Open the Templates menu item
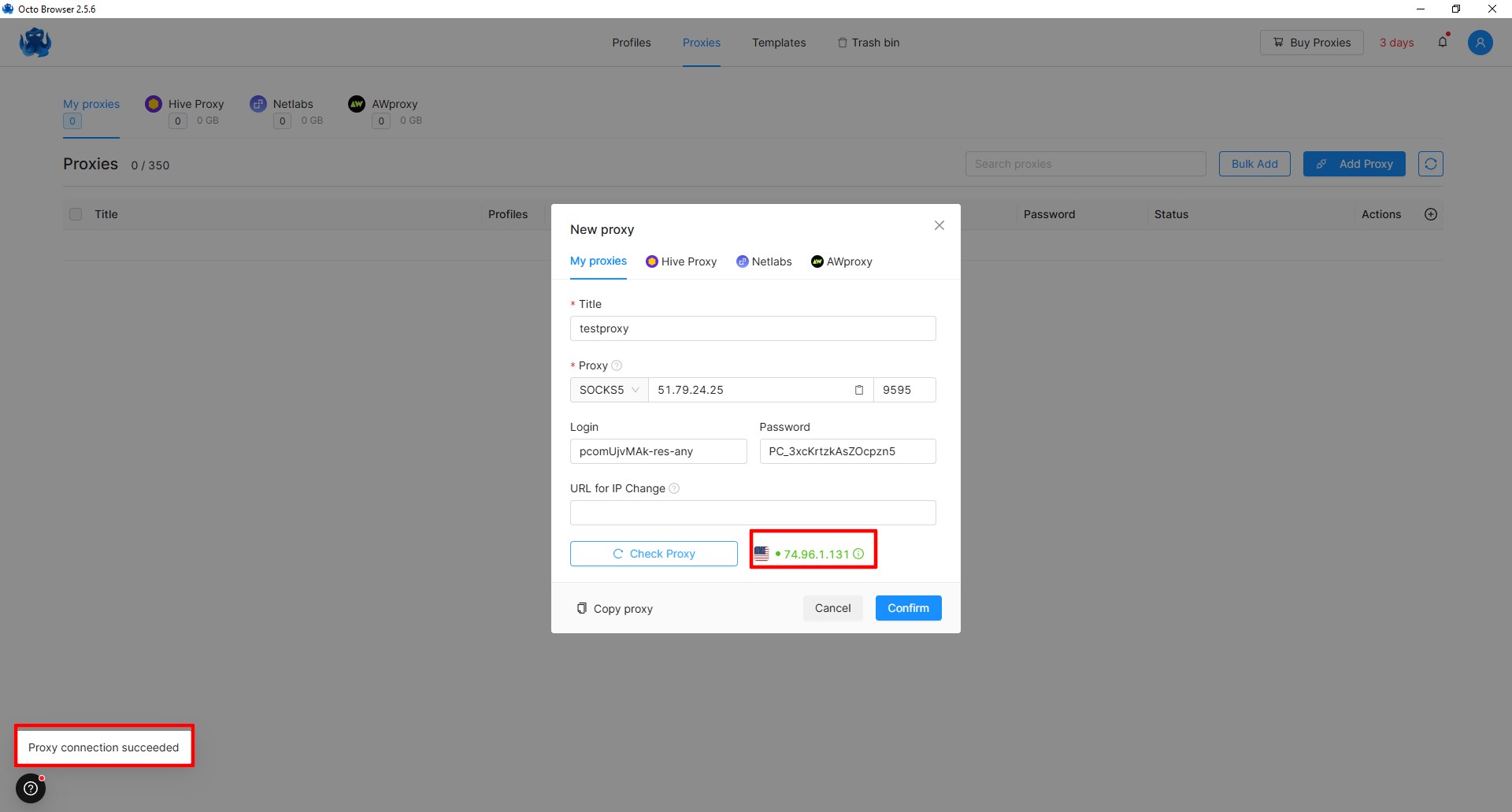 [x=778, y=43]
